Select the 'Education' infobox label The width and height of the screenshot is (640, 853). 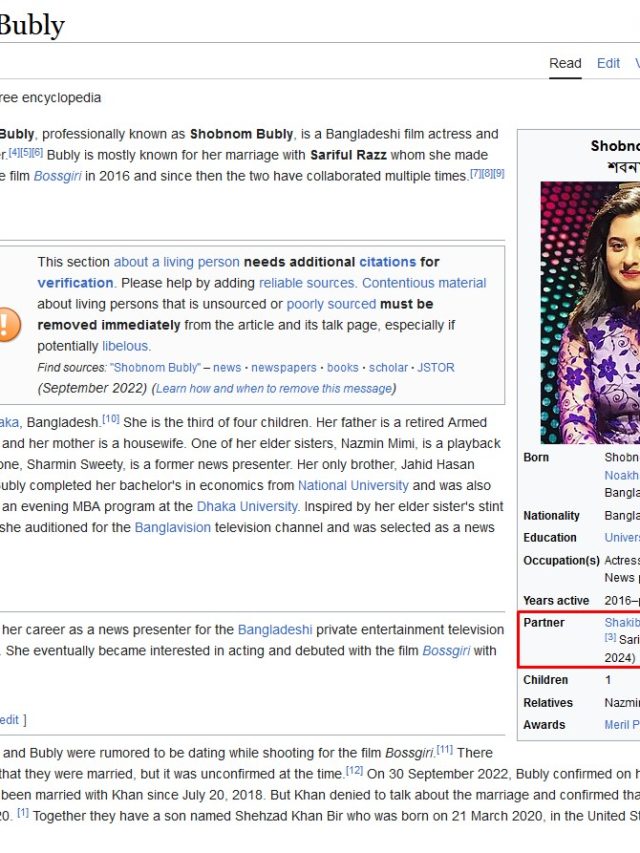pos(550,537)
